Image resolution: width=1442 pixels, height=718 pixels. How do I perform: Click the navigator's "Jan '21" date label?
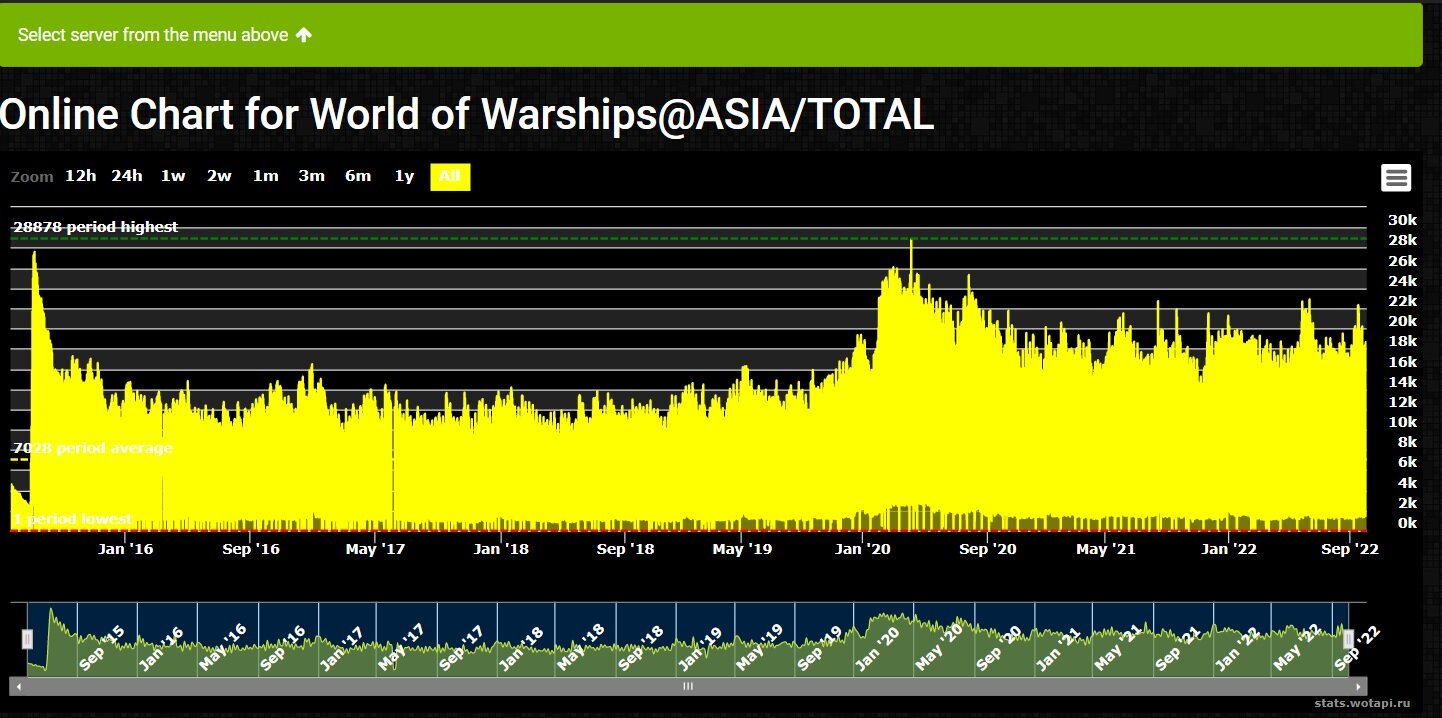tap(1059, 648)
